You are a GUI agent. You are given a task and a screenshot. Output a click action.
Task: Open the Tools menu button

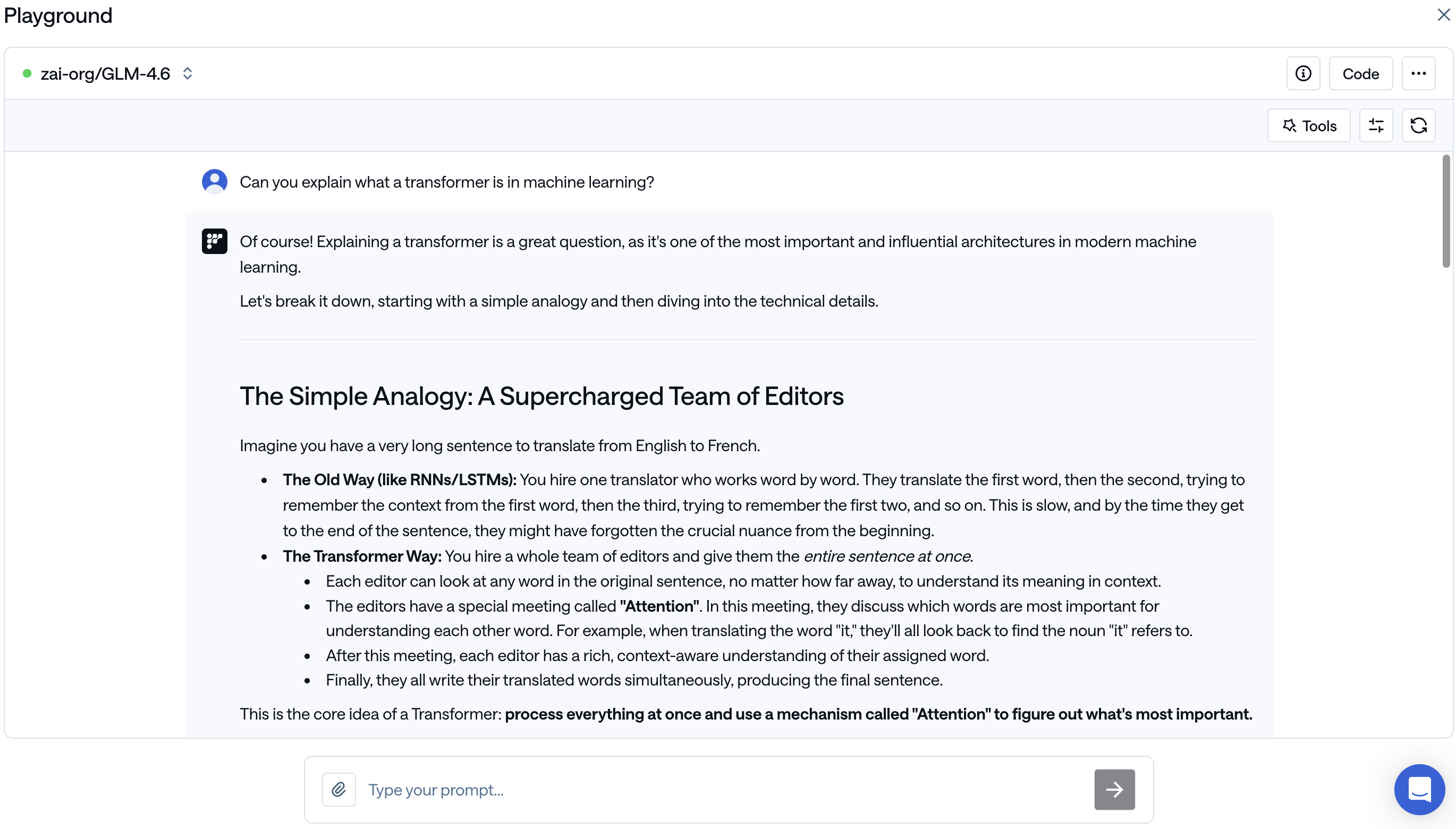click(x=1309, y=125)
